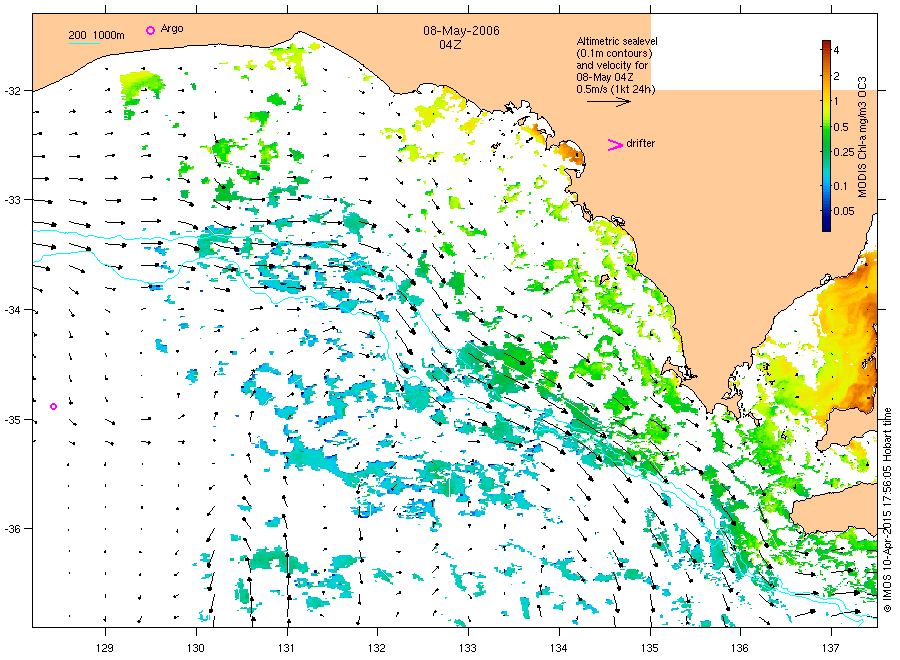Image resolution: width=900 pixels, height=660 pixels.
Task: Click the MODIS chlorophyll color scale bar
Action: click(826, 135)
